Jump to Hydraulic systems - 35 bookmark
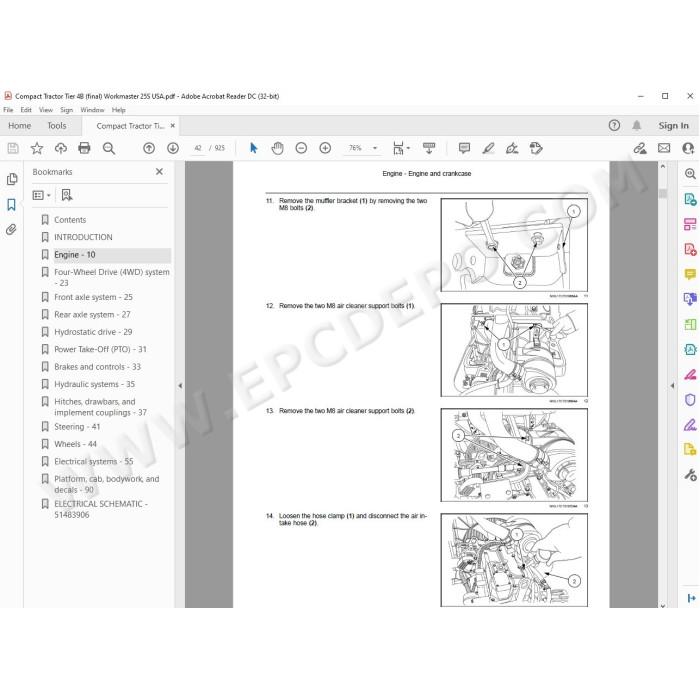 [94, 384]
